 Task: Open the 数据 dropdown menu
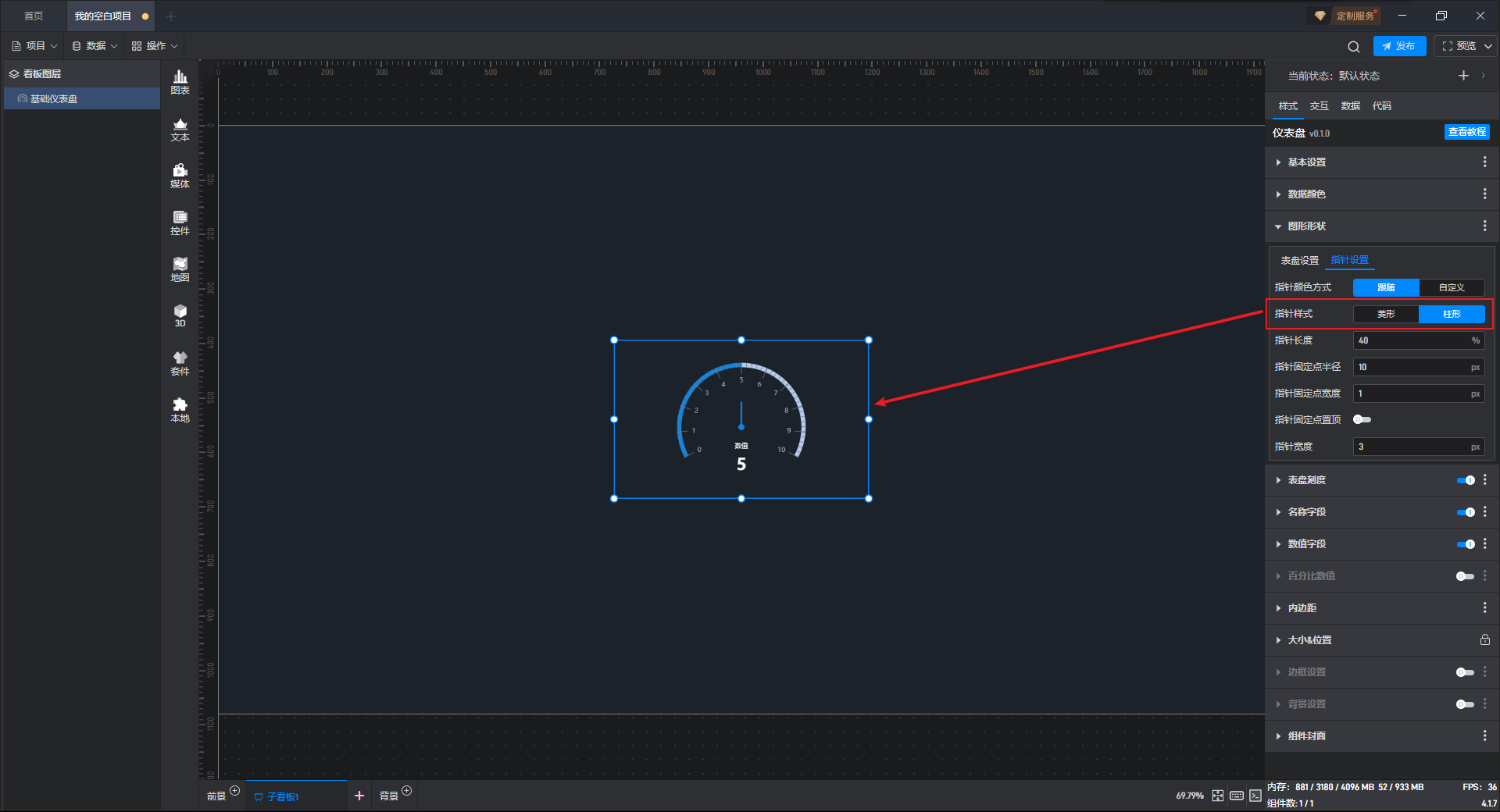coord(95,46)
